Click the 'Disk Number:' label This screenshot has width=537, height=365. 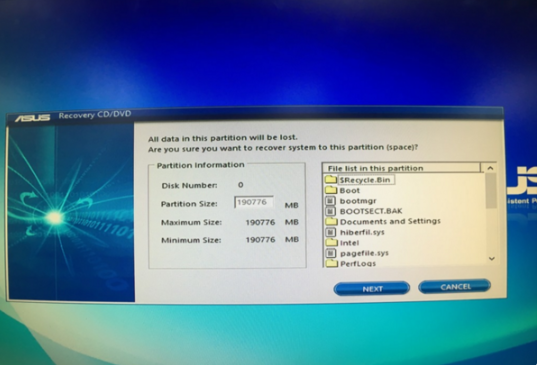189,186
